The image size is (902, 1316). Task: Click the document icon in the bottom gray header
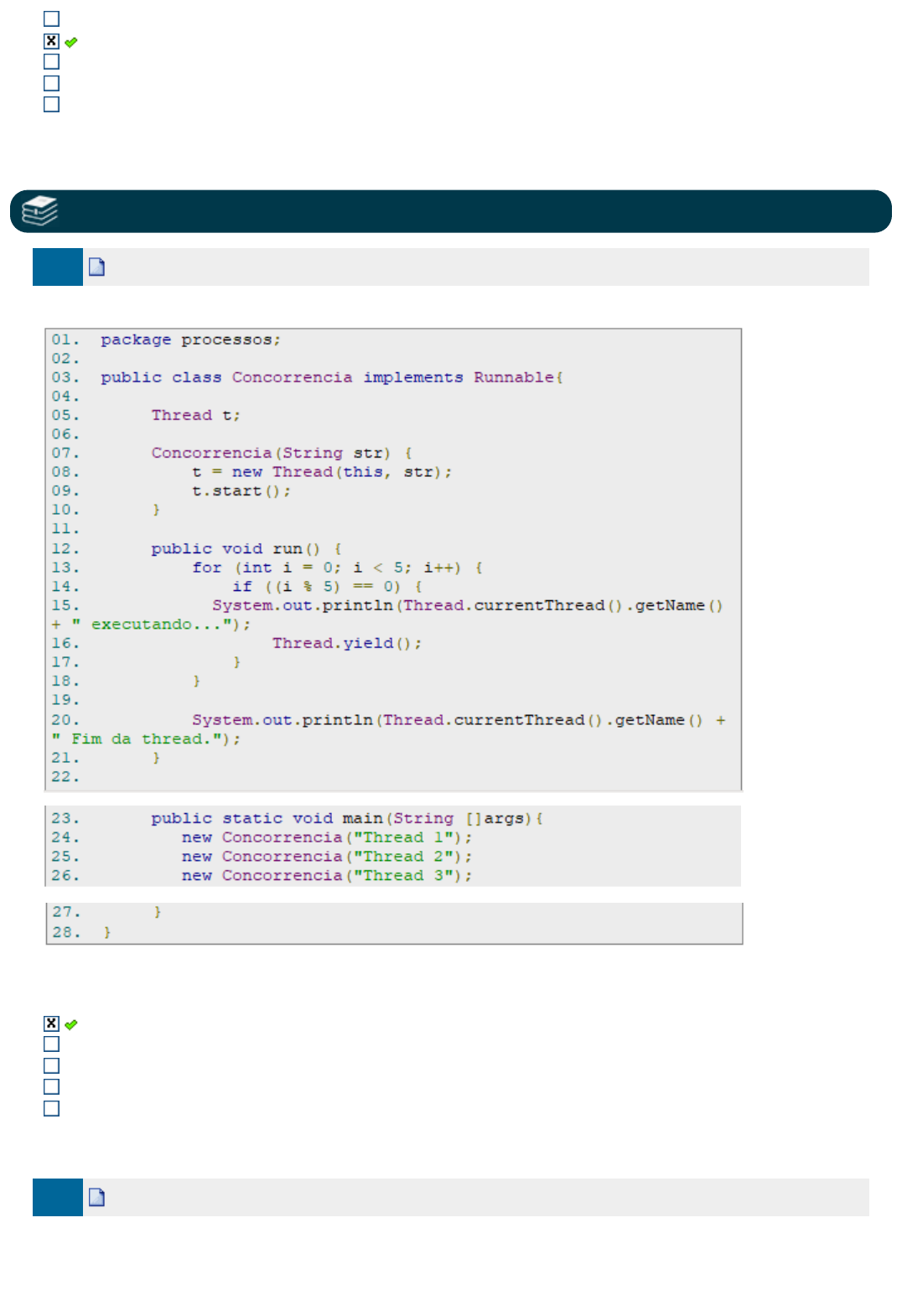pos(97,1197)
